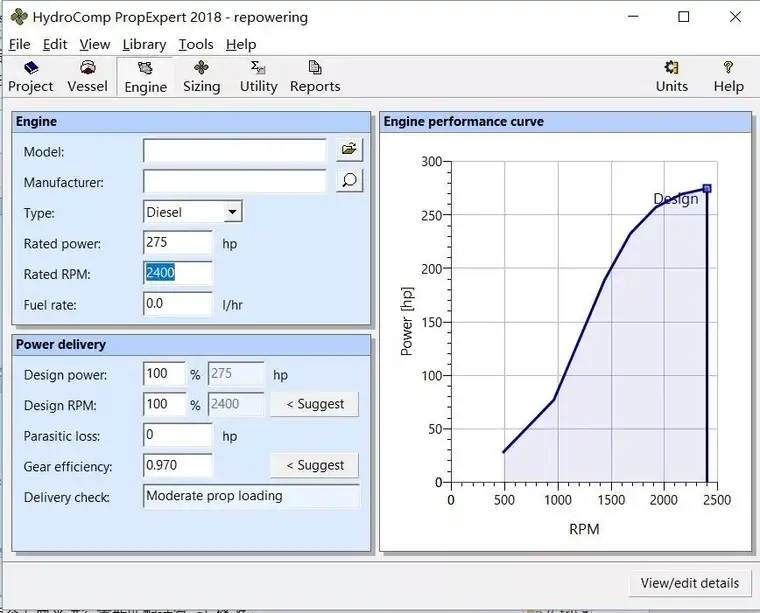Click the Manufacturer input field

(x=235, y=181)
